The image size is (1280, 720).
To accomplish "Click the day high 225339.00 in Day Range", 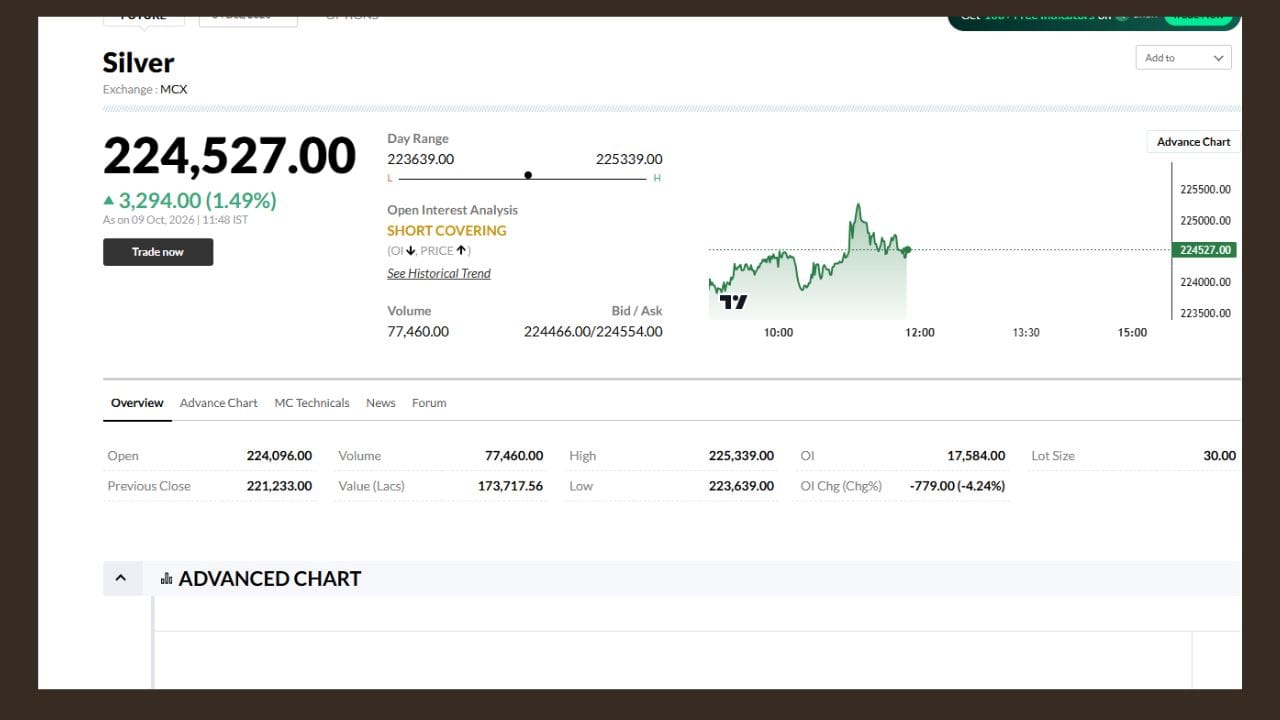I will pyautogui.click(x=629, y=159).
